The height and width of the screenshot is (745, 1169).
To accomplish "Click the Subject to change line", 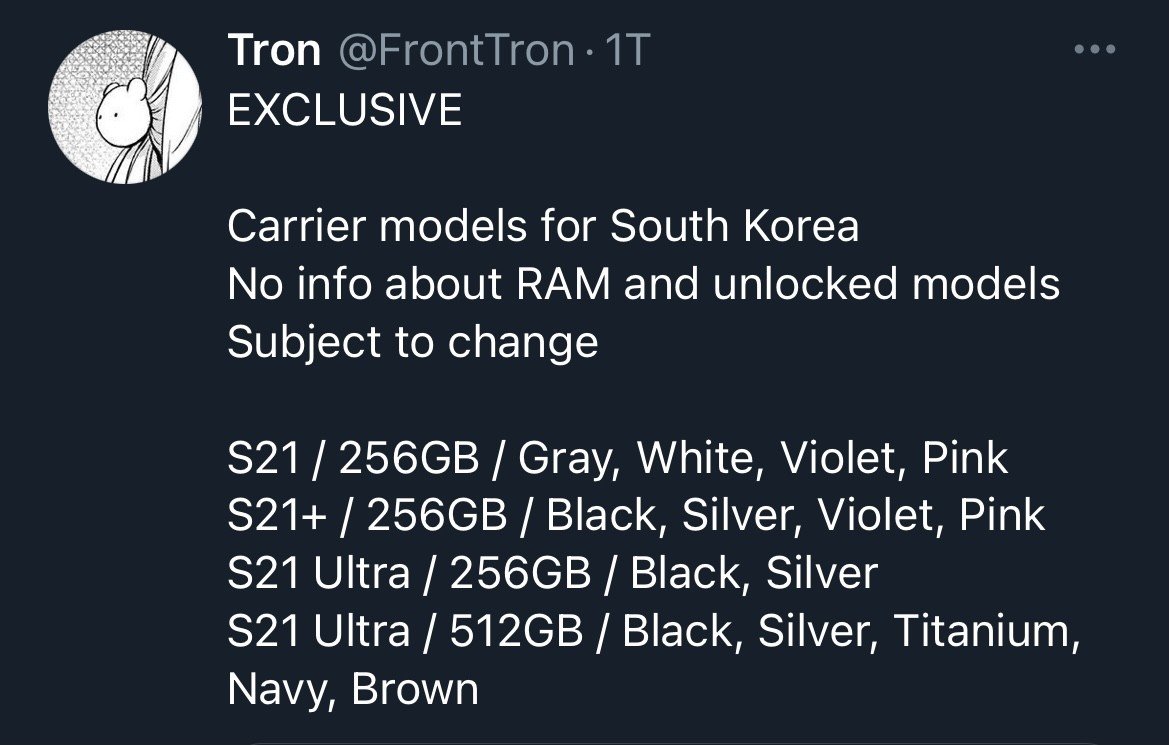I will pos(412,342).
